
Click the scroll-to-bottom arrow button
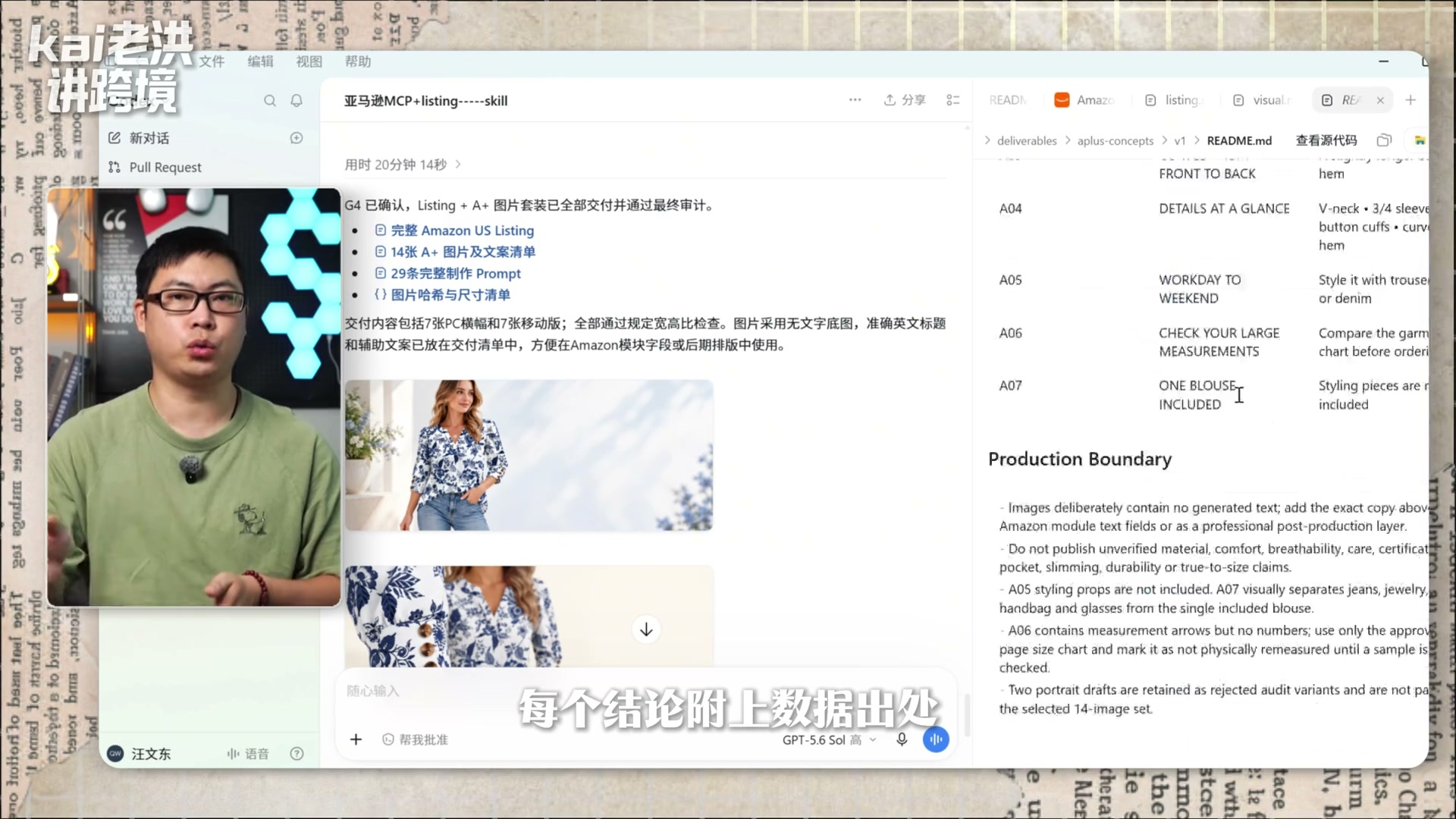[646, 629]
